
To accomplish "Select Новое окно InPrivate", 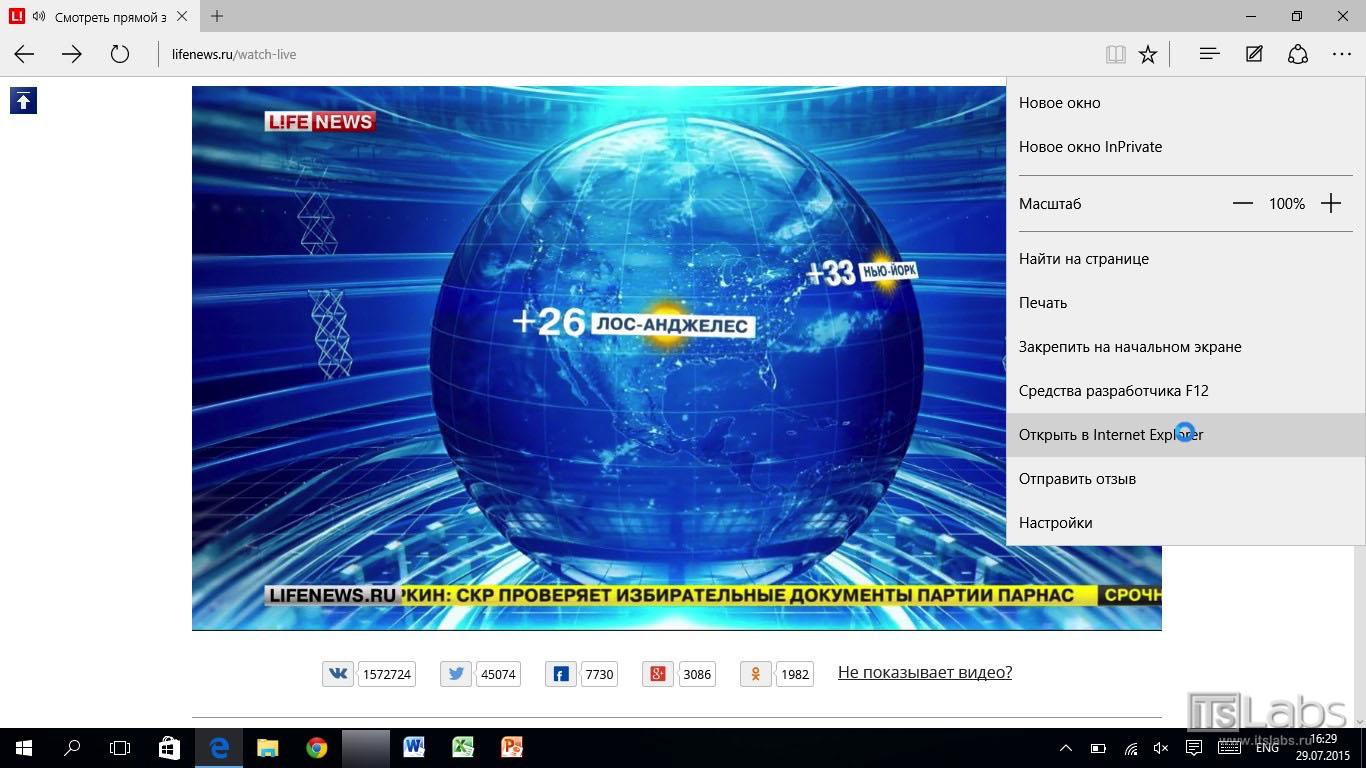I will point(1185,147).
